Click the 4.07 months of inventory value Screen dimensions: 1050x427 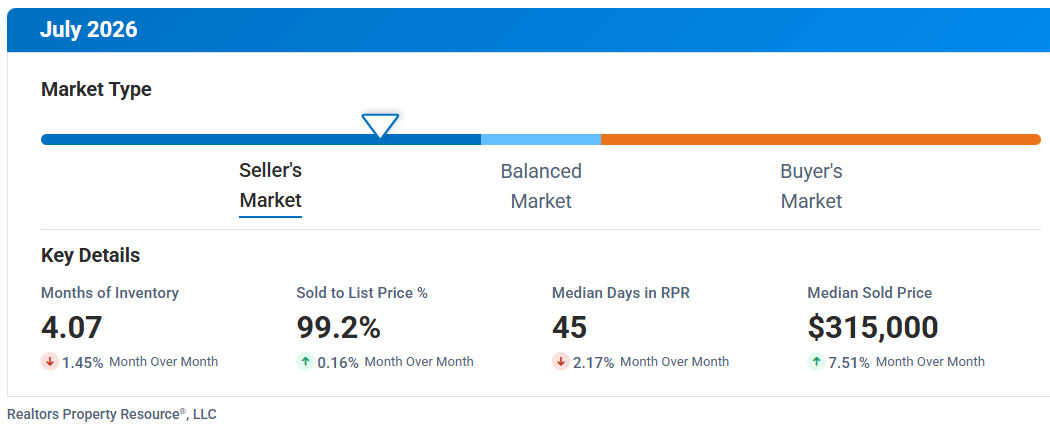coord(72,327)
